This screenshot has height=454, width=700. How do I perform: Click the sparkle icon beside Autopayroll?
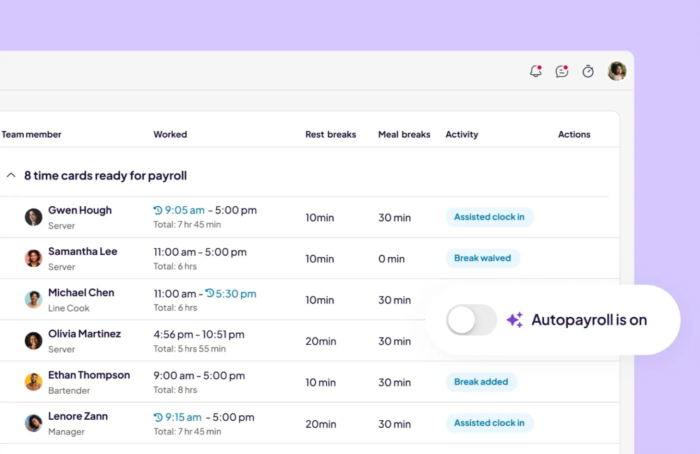[x=515, y=320]
